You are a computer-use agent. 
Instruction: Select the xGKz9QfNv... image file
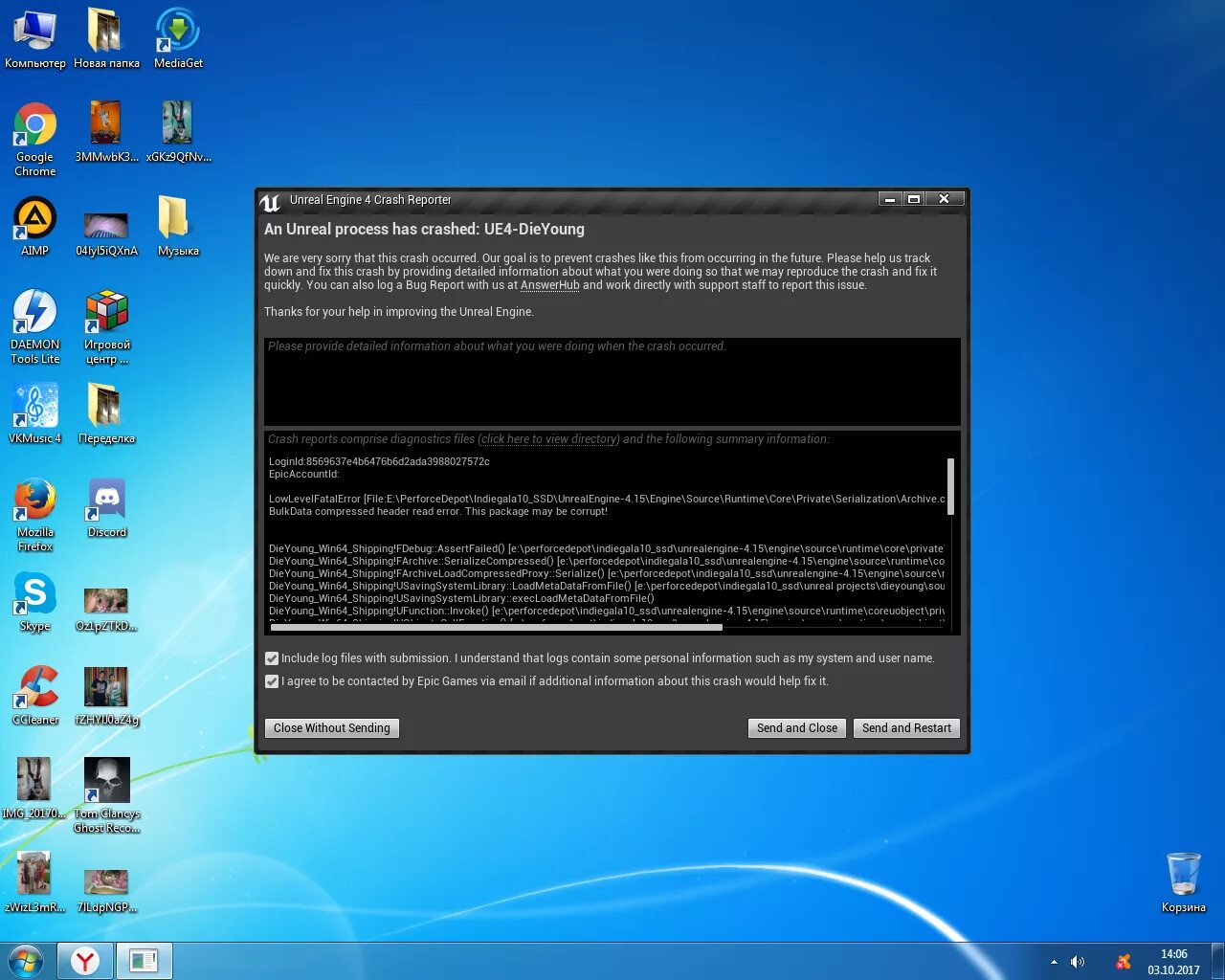tap(178, 132)
